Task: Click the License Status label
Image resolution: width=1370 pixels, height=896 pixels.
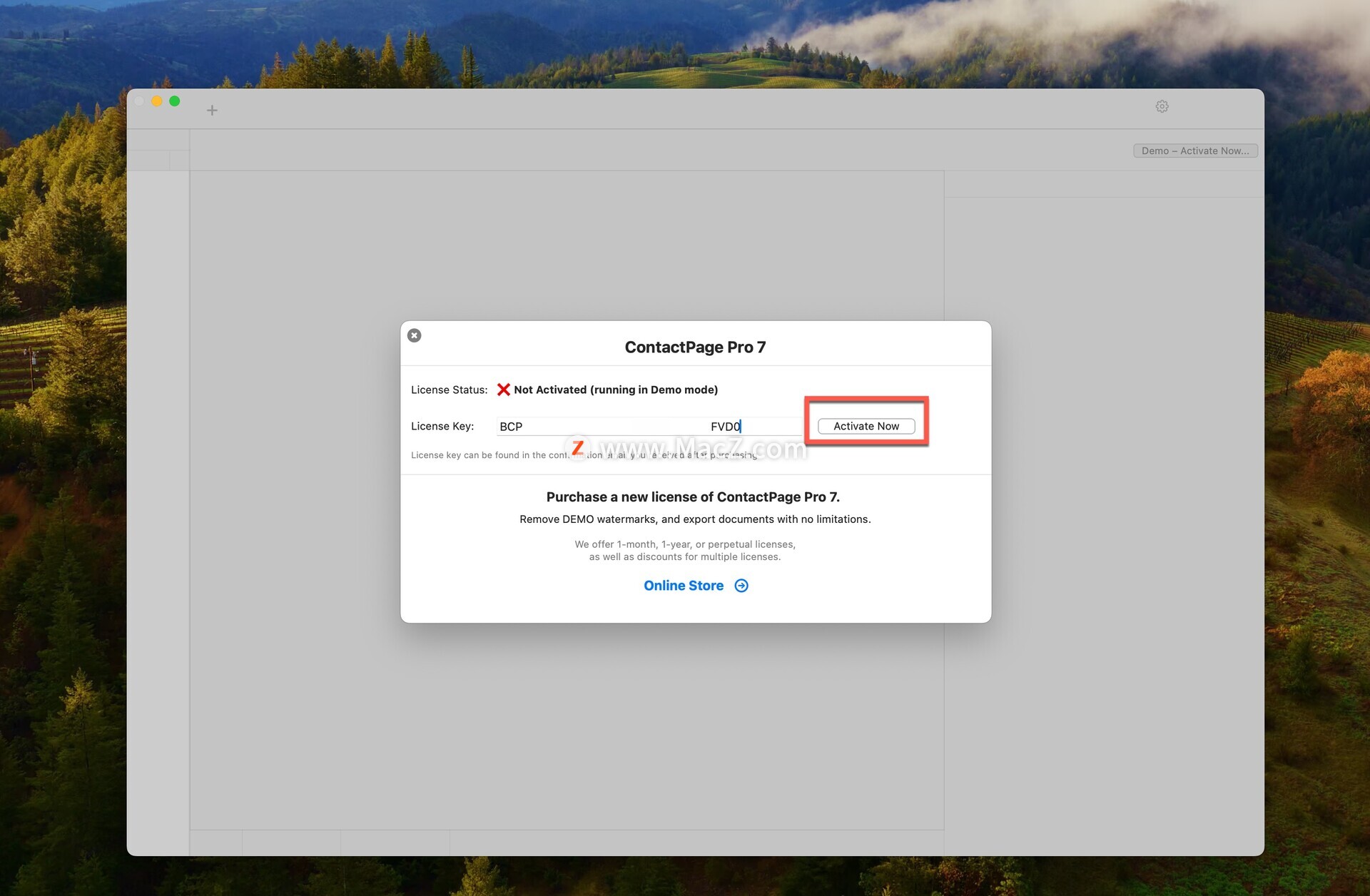Action: pyautogui.click(x=449, y=390)
